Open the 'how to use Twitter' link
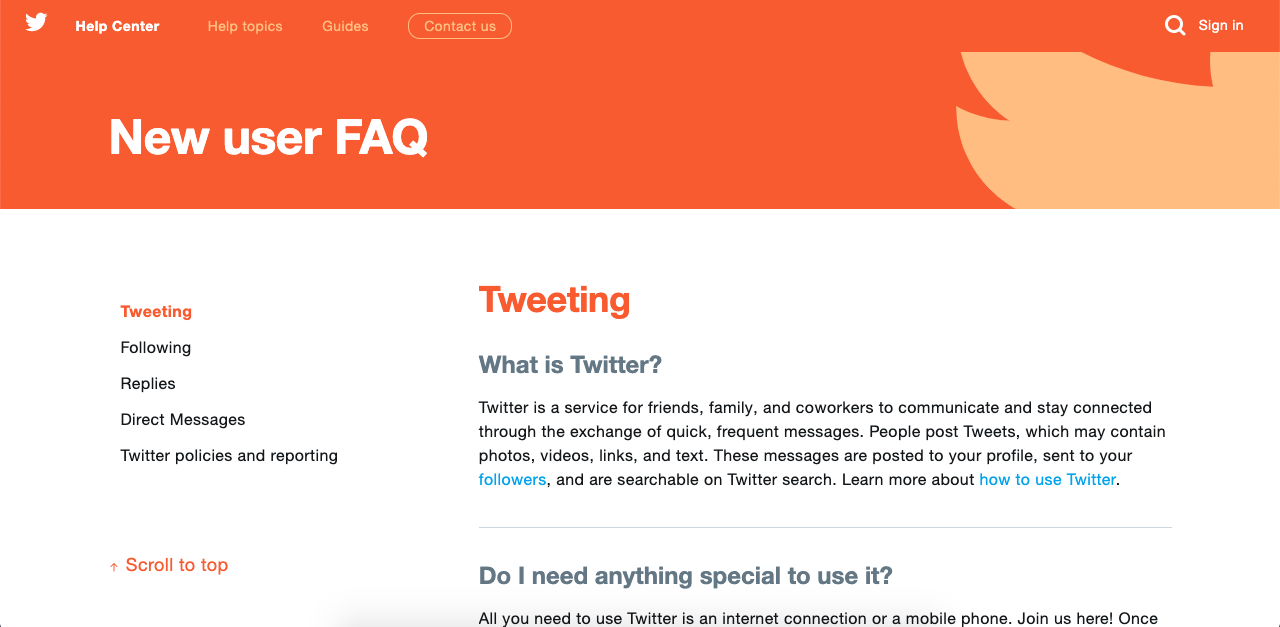 (x=1047, y=479)
